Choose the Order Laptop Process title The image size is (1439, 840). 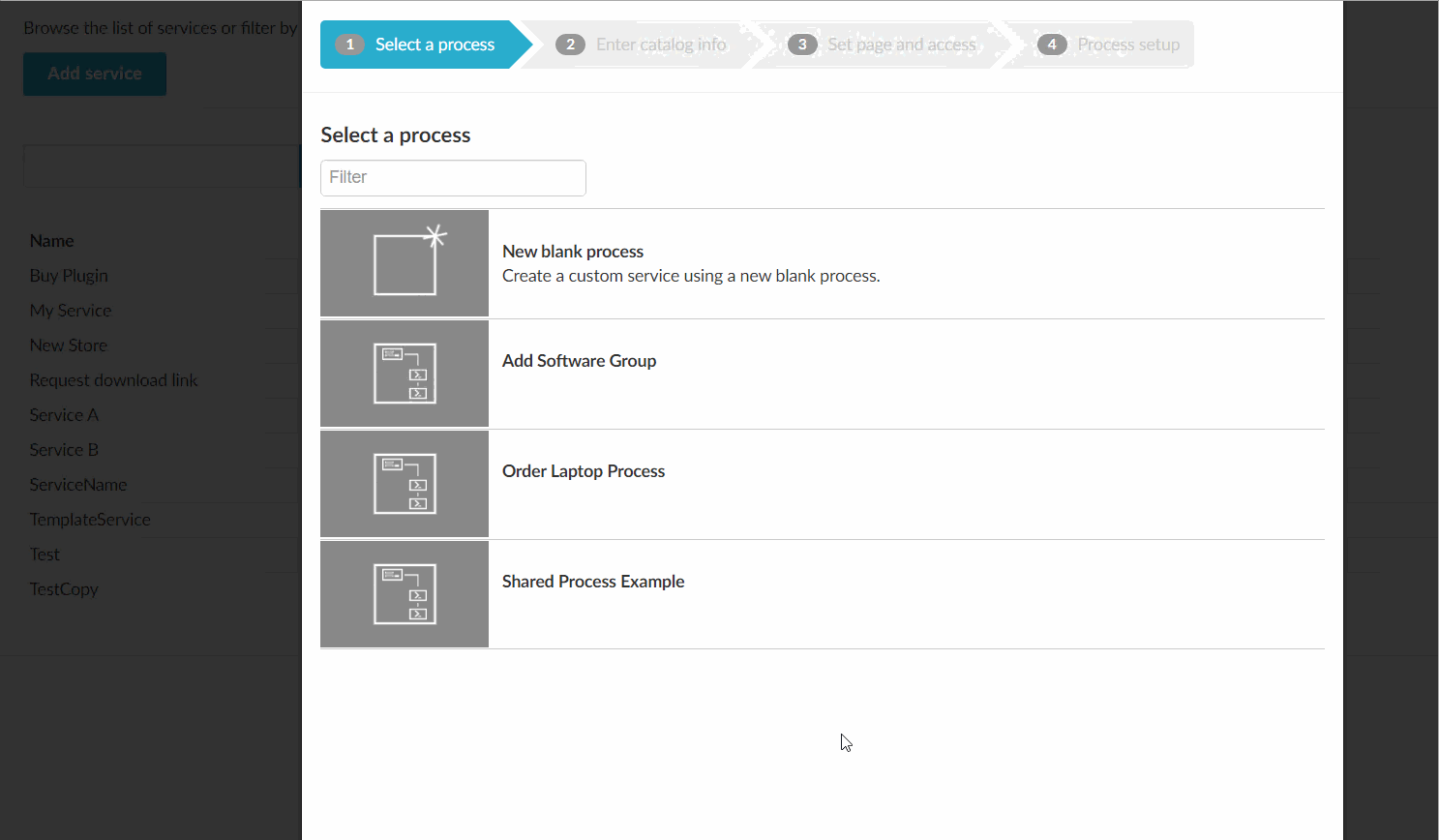click(584, 471)
